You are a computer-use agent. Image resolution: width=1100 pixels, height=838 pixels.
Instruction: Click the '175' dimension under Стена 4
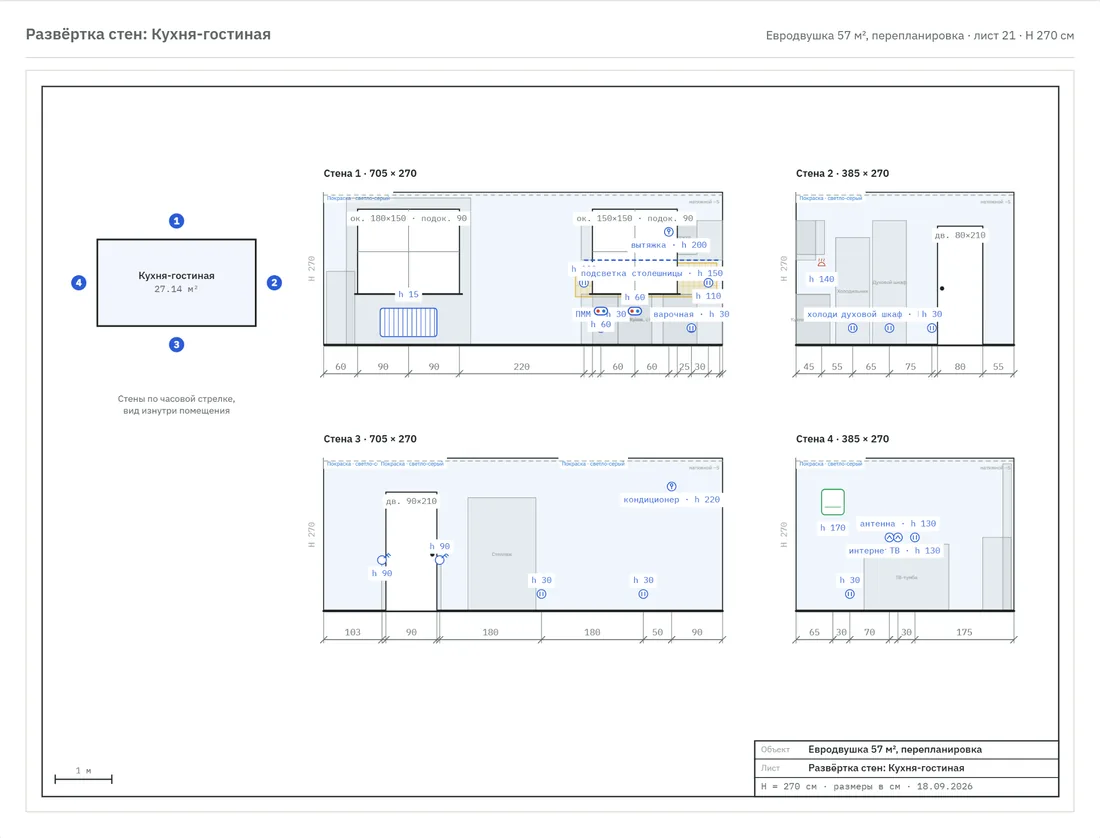pos(964,633)
